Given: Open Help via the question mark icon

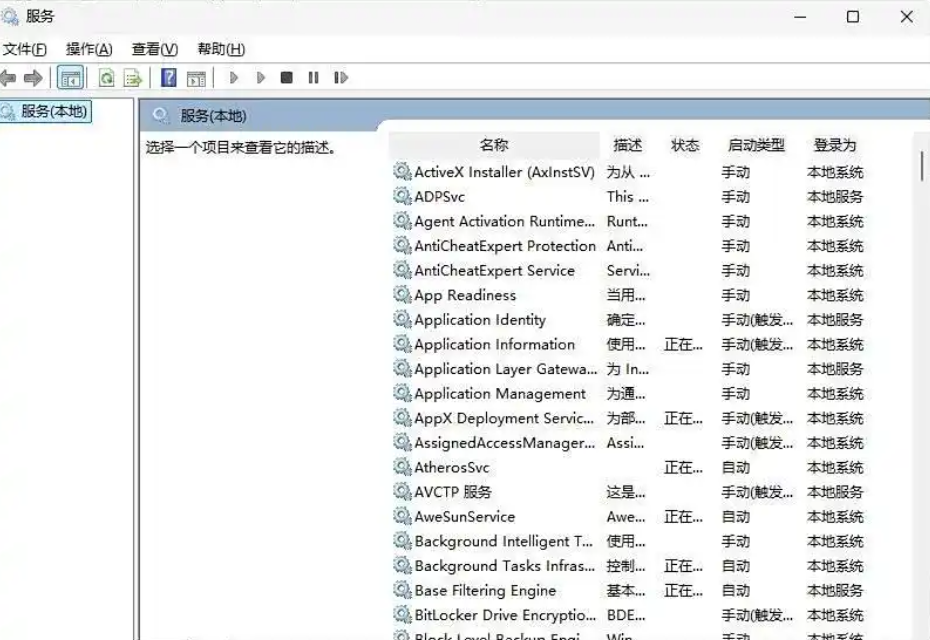Looking at the screenshot, I should (x=169, y=78).
